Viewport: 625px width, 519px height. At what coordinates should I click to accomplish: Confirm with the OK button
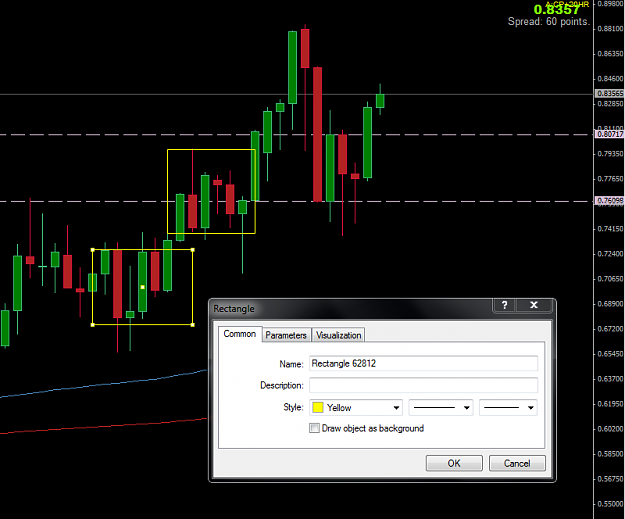click(454, 463)
